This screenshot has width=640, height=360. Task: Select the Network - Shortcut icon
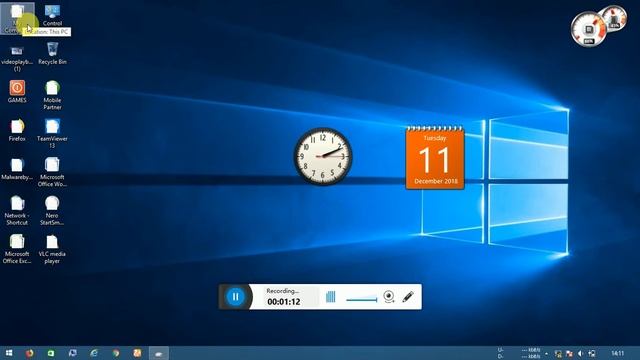pyautogui.click(x=17, y=210)
